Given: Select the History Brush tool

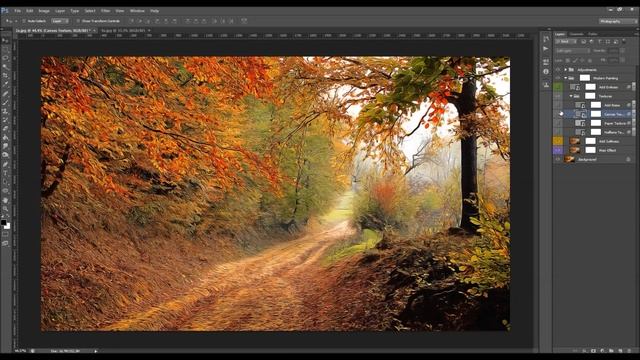Looking at the screenshot, I should pyautogui.click(x=5, y=120).
